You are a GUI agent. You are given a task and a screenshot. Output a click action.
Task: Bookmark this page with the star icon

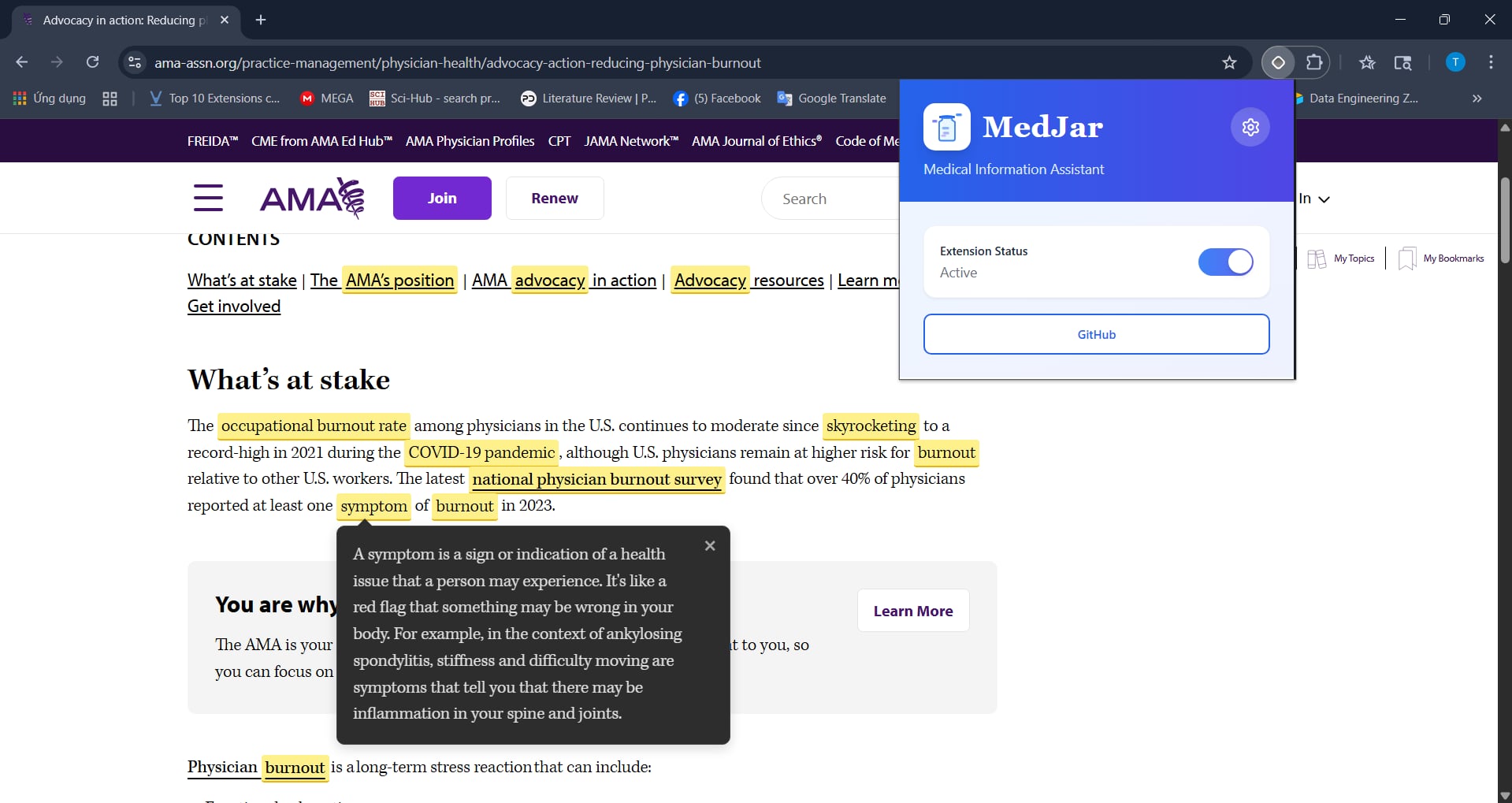pos(1229,62)
